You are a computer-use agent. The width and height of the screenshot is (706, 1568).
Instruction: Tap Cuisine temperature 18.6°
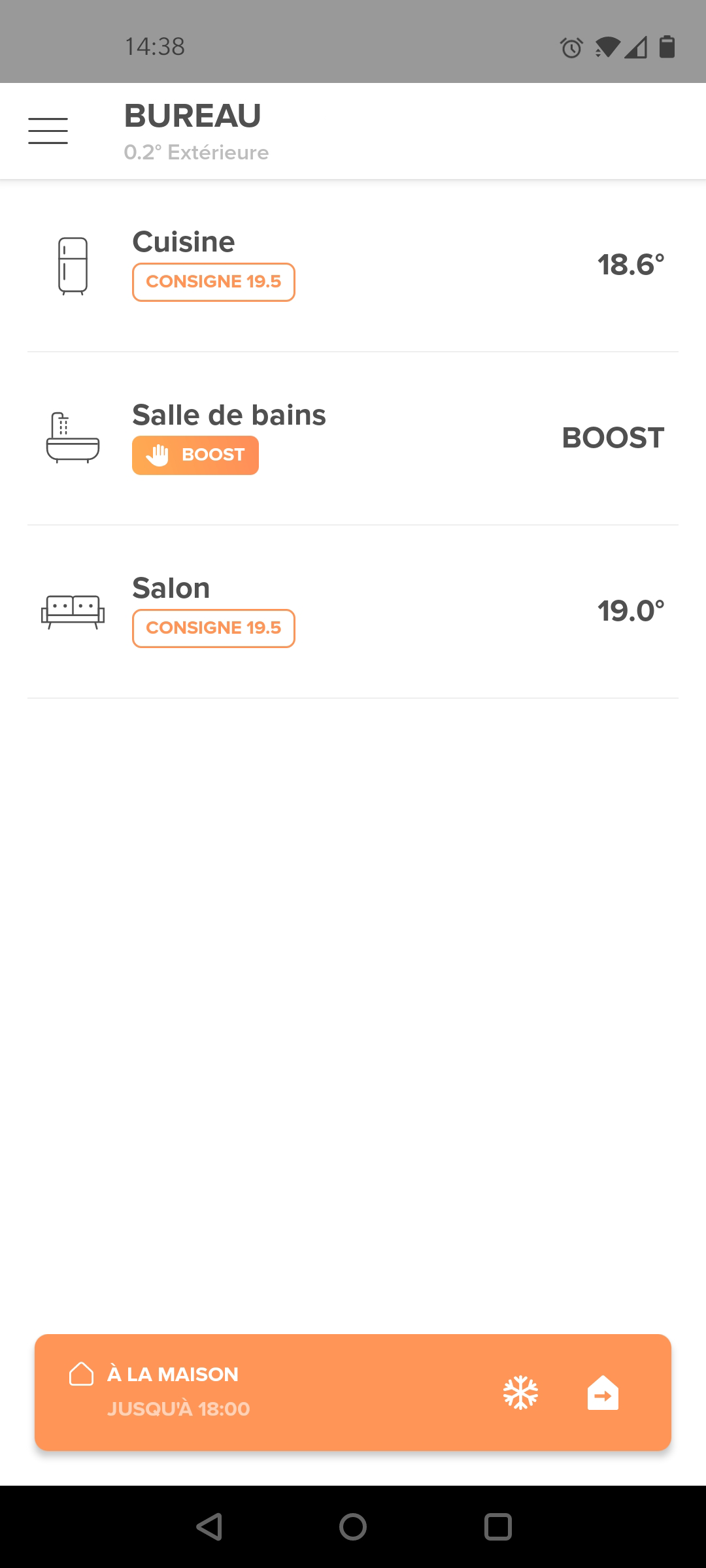click(631, 265)
